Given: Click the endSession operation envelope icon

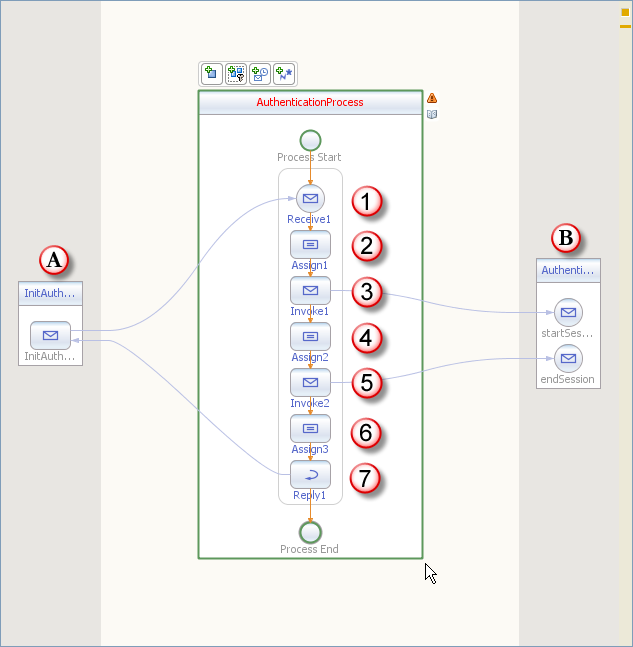Looking at the screenshot, I should [568, 358].
